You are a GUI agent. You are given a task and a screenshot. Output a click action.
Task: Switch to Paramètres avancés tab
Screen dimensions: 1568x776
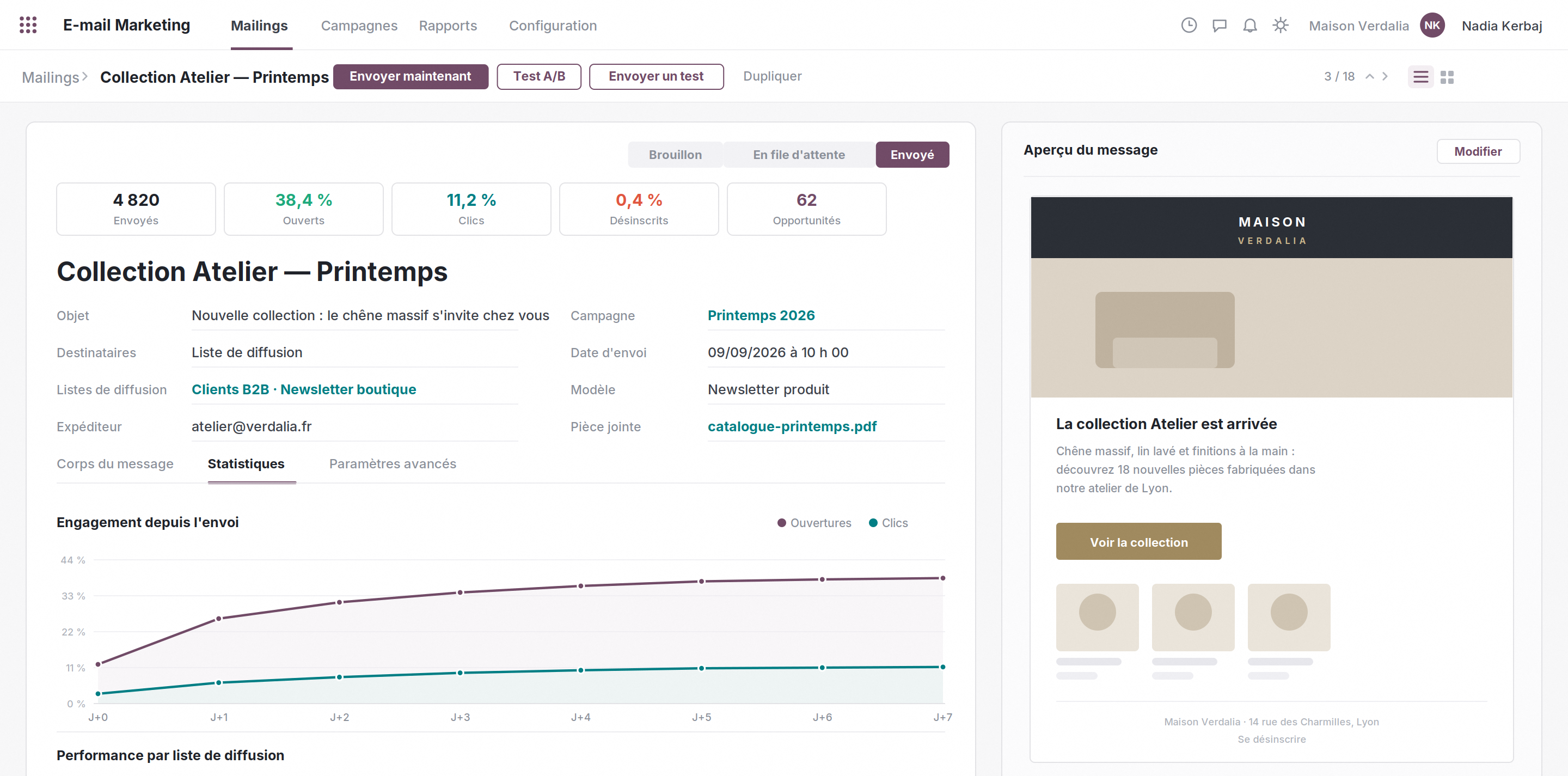(393, 464)
